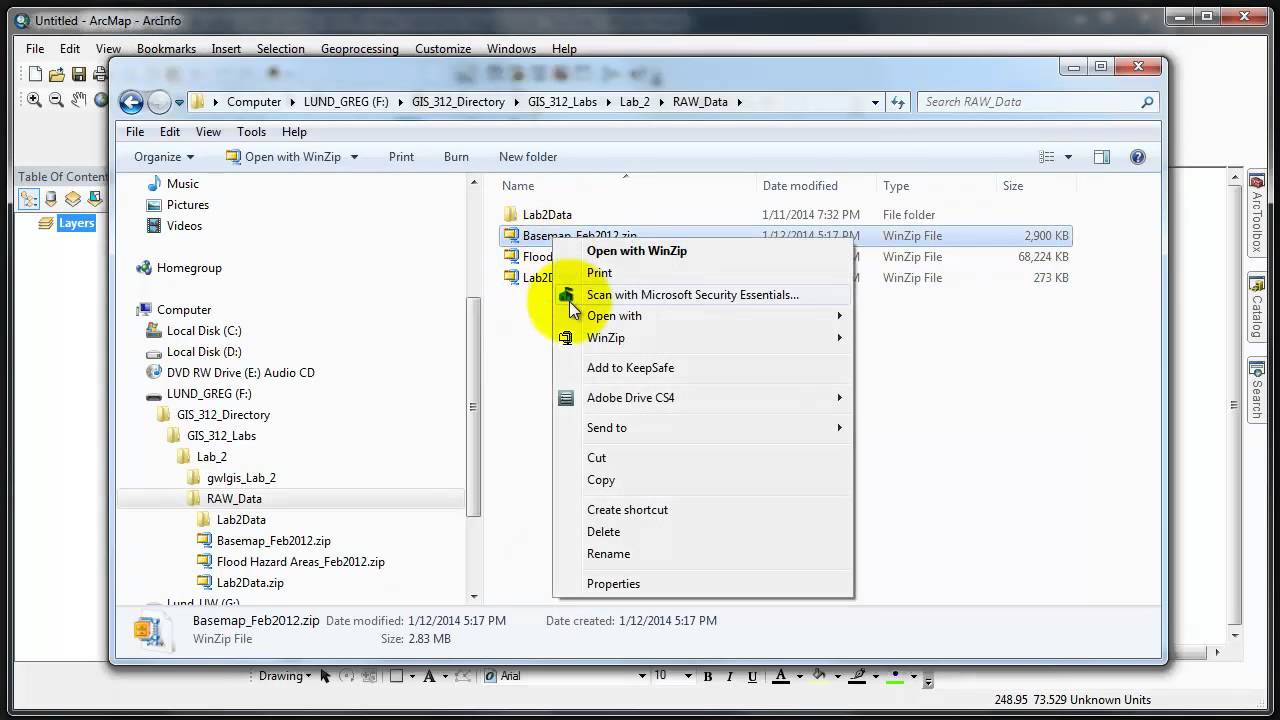Select Flood Hazard Areas_Feb2012.zip in tree
Screen dimensions: 1280x720
click(x=300, y=562)
